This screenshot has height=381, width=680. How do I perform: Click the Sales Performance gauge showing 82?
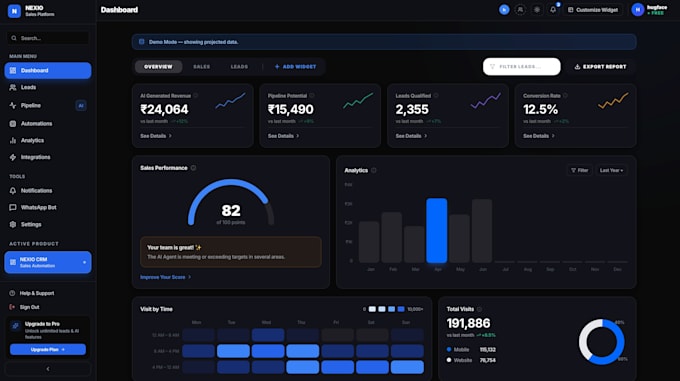231,202
